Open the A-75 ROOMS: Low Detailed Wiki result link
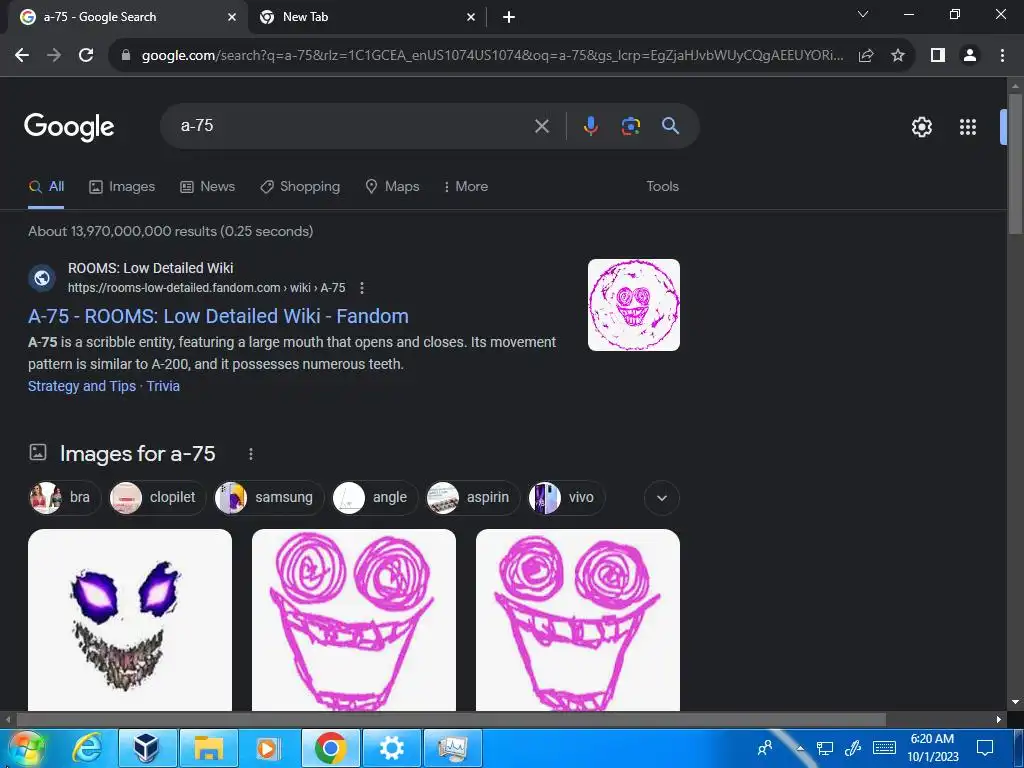 click(218, 316)
